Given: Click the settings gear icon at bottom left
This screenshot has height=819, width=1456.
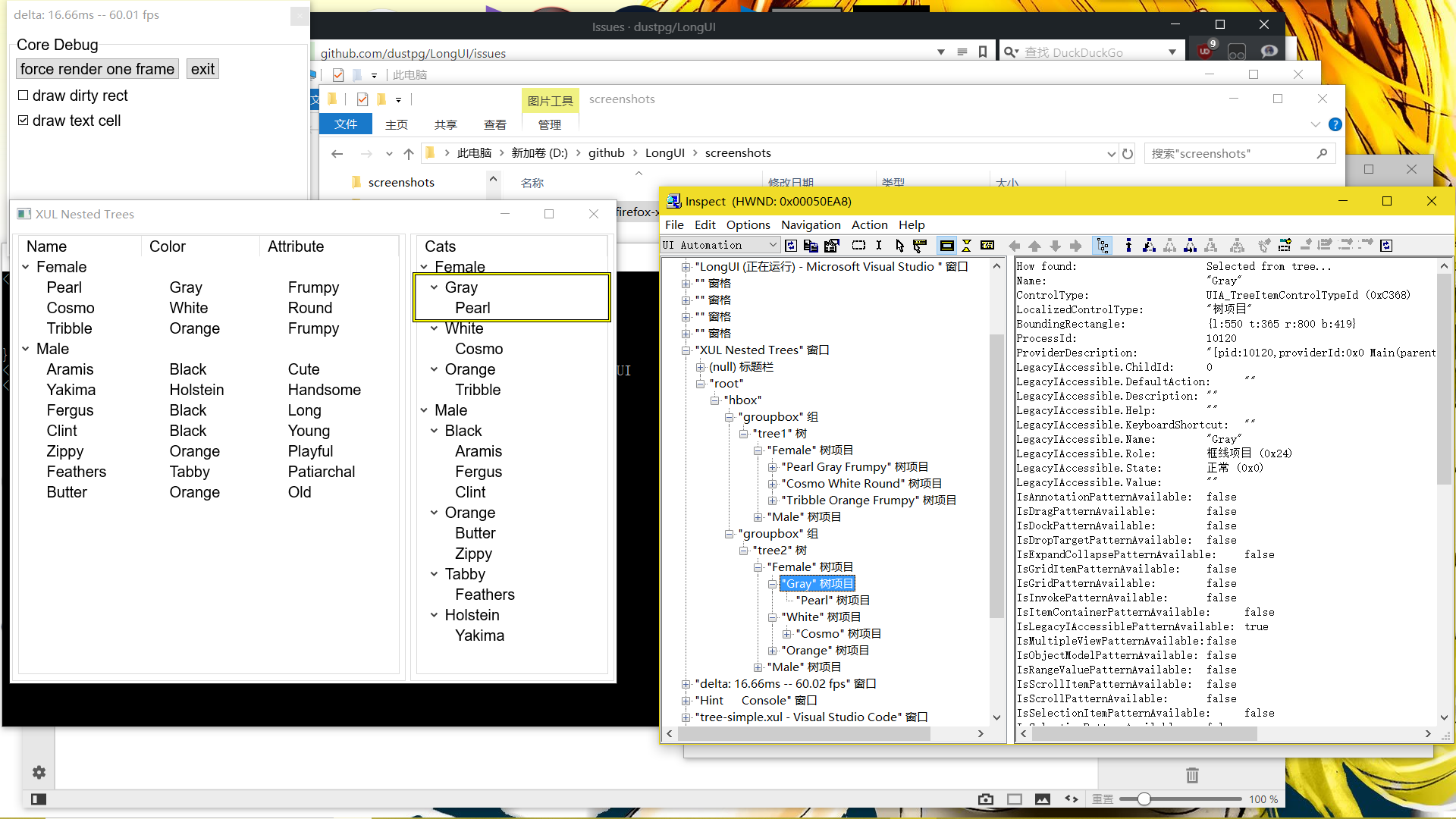Looking at the screenshot, I should point(39,772).
